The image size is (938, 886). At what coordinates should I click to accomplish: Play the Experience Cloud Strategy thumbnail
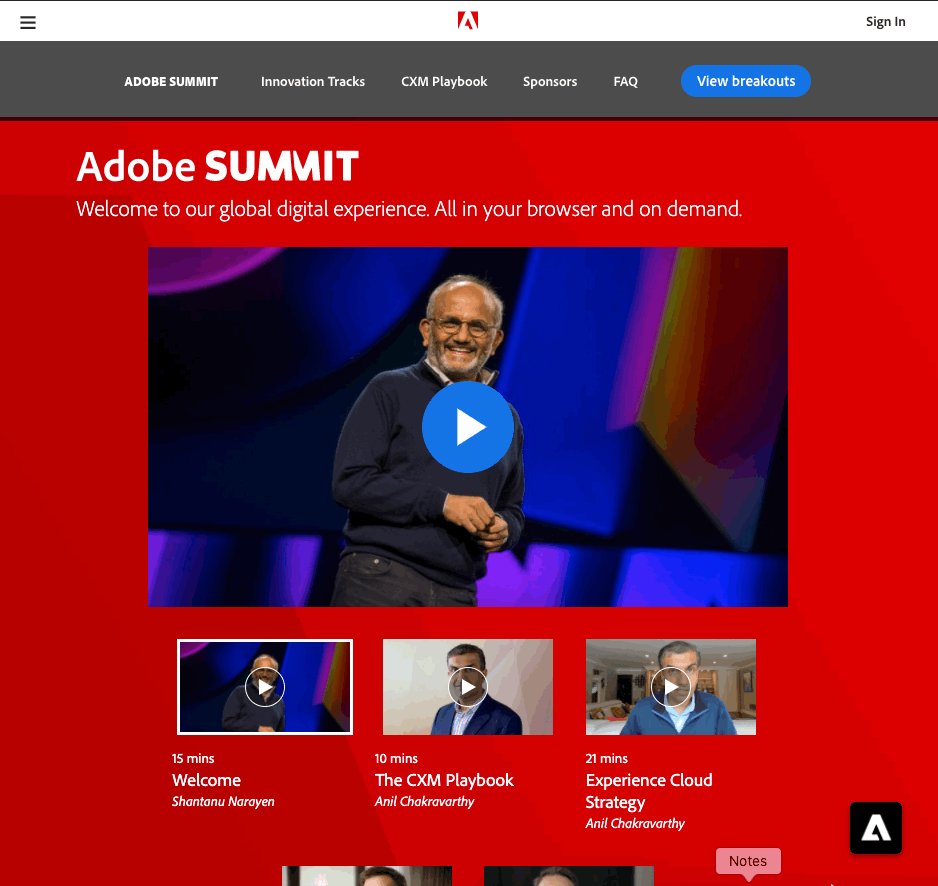(671, 687)
